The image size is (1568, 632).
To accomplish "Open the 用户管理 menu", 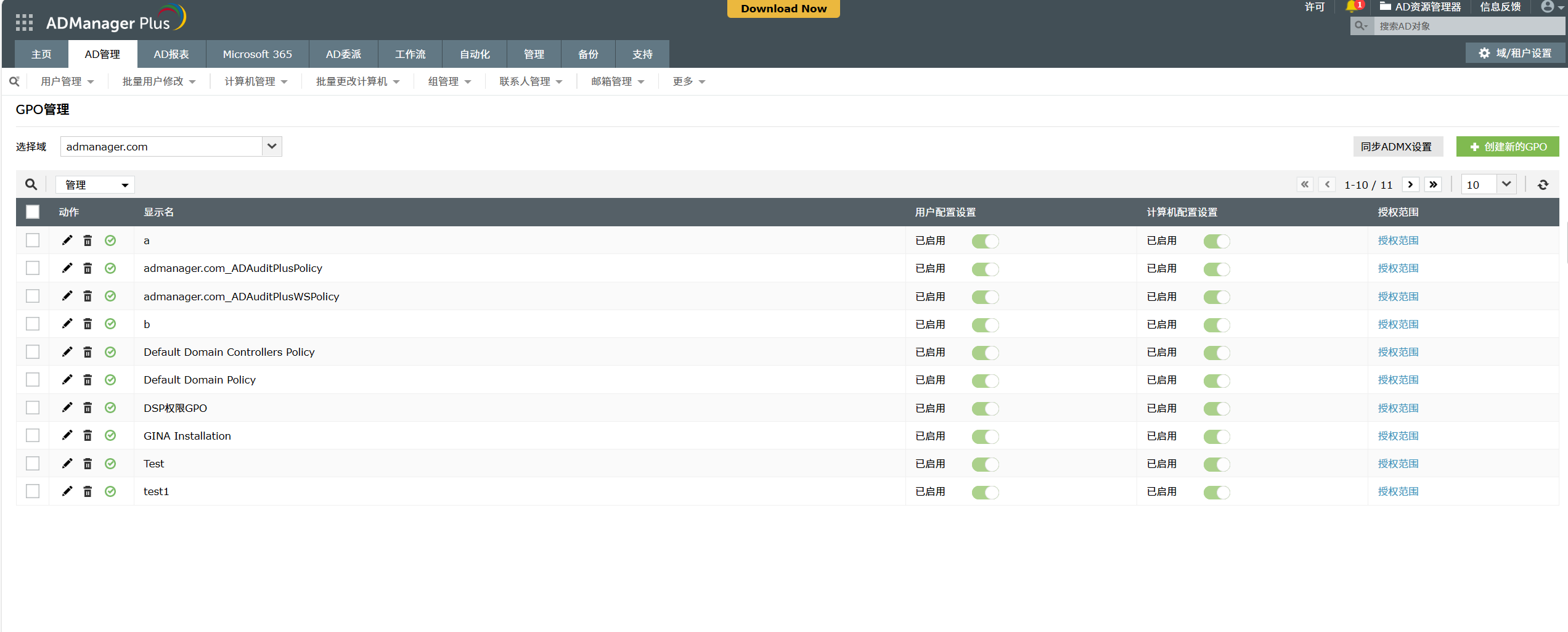I will pyautogui.click(x=67, y=81).
